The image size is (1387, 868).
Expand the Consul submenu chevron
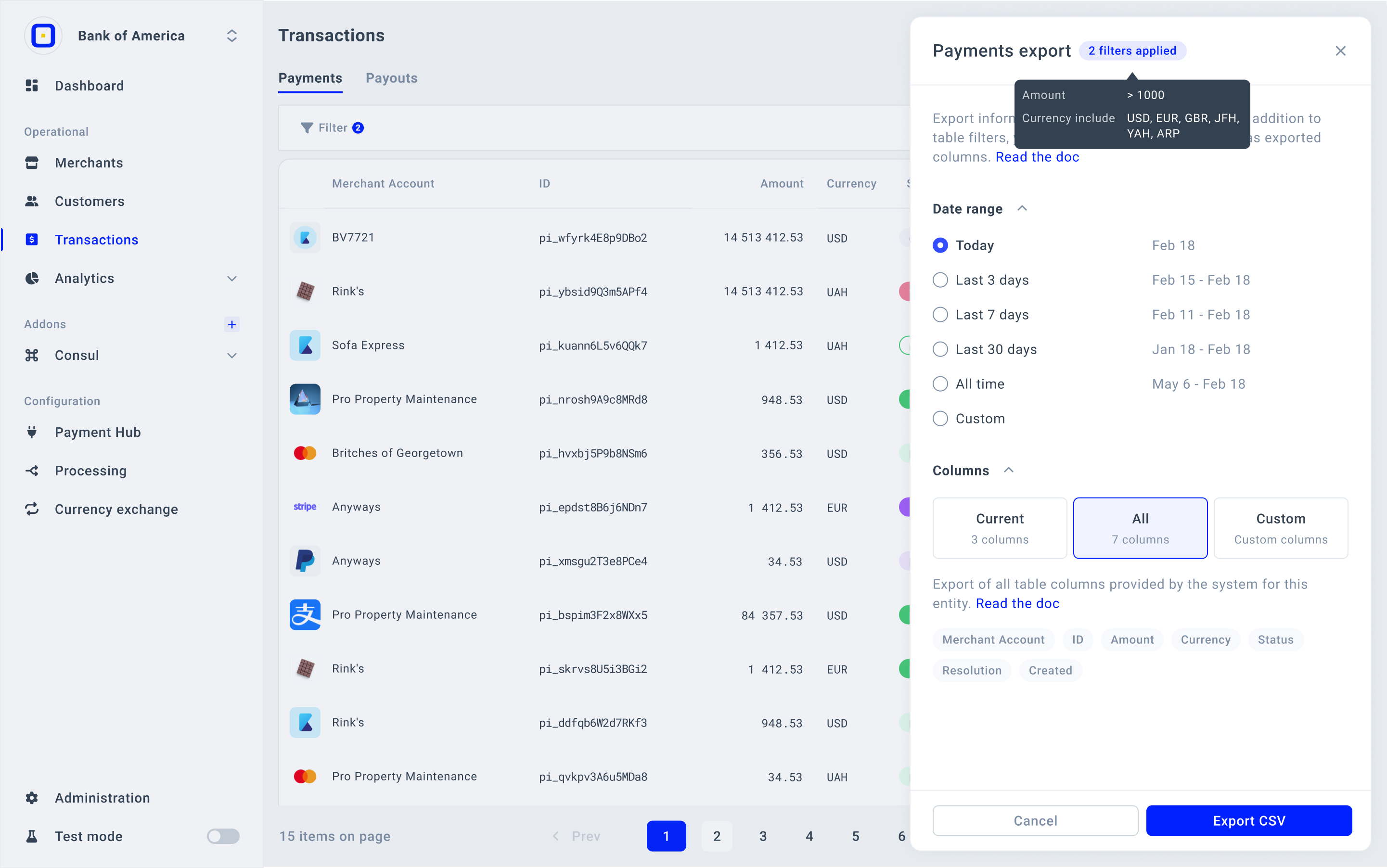coord(232,356)
